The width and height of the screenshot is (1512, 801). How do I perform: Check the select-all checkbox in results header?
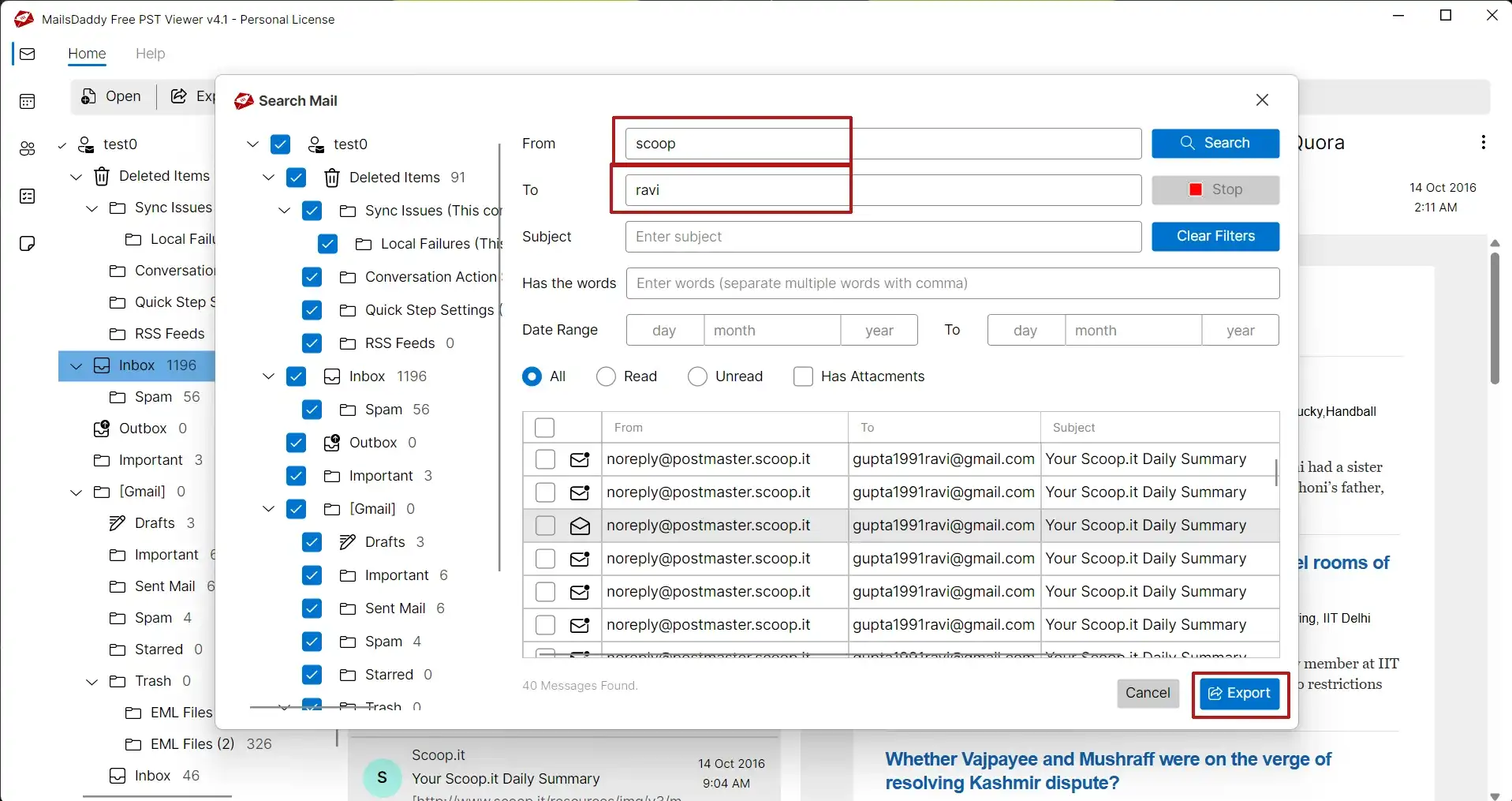(544, 428)
